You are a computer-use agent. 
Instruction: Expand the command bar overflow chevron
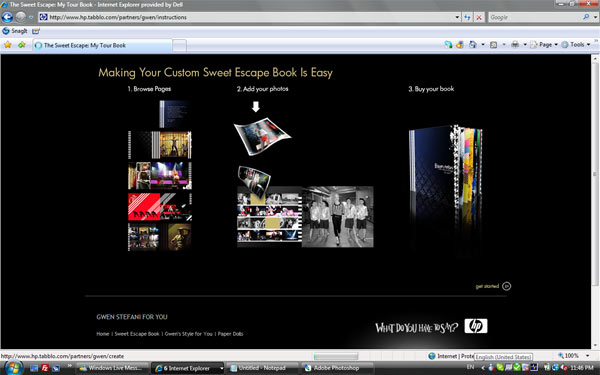[596, 40]
